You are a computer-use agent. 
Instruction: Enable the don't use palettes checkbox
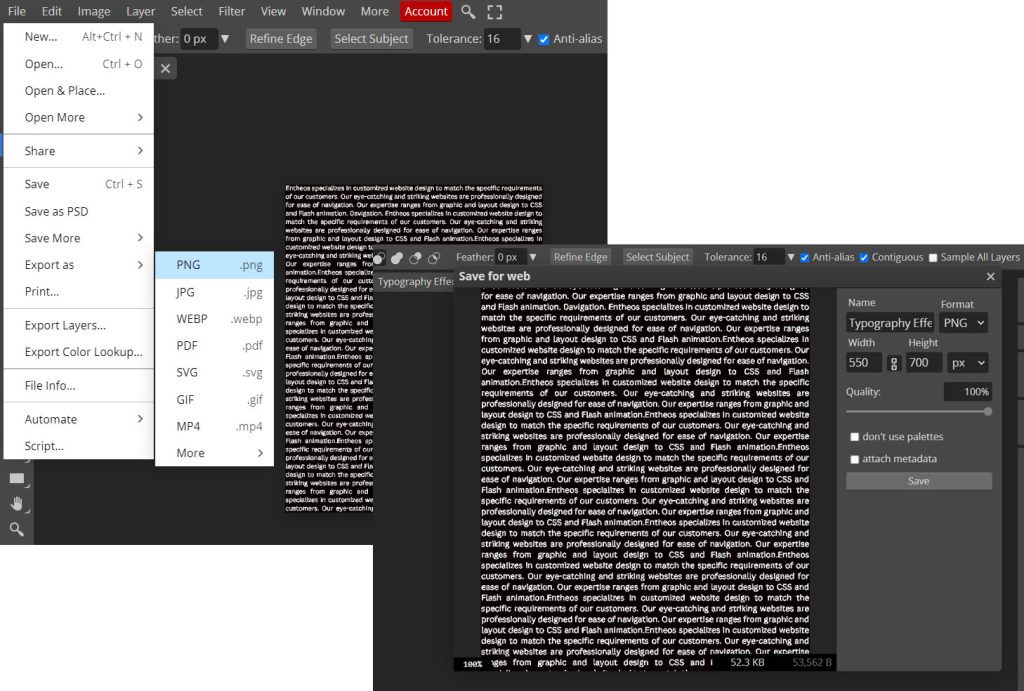[x=854, y=437]
